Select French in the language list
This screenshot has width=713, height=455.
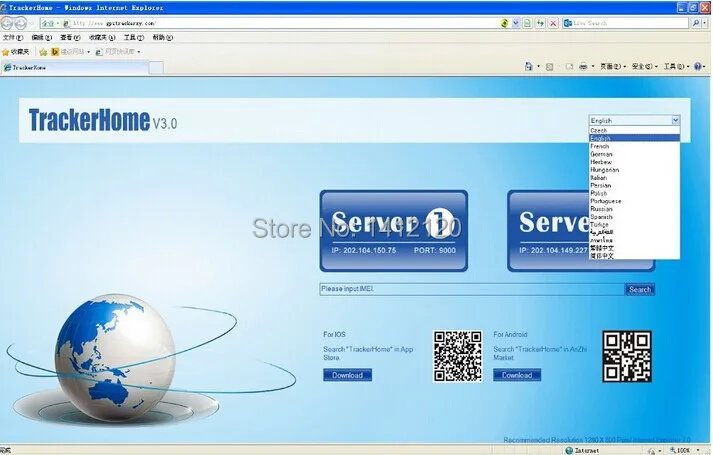634,146
